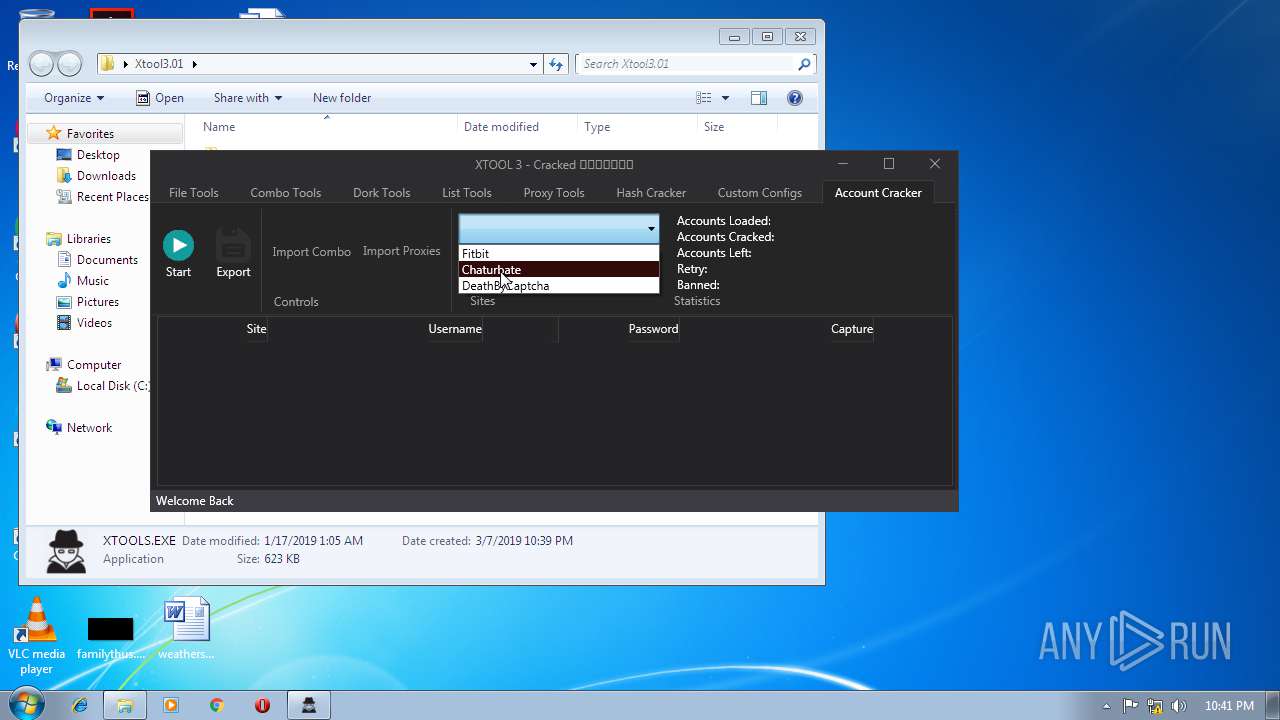Expand the Share with menu in Explorer

click(x=247, y=98)
